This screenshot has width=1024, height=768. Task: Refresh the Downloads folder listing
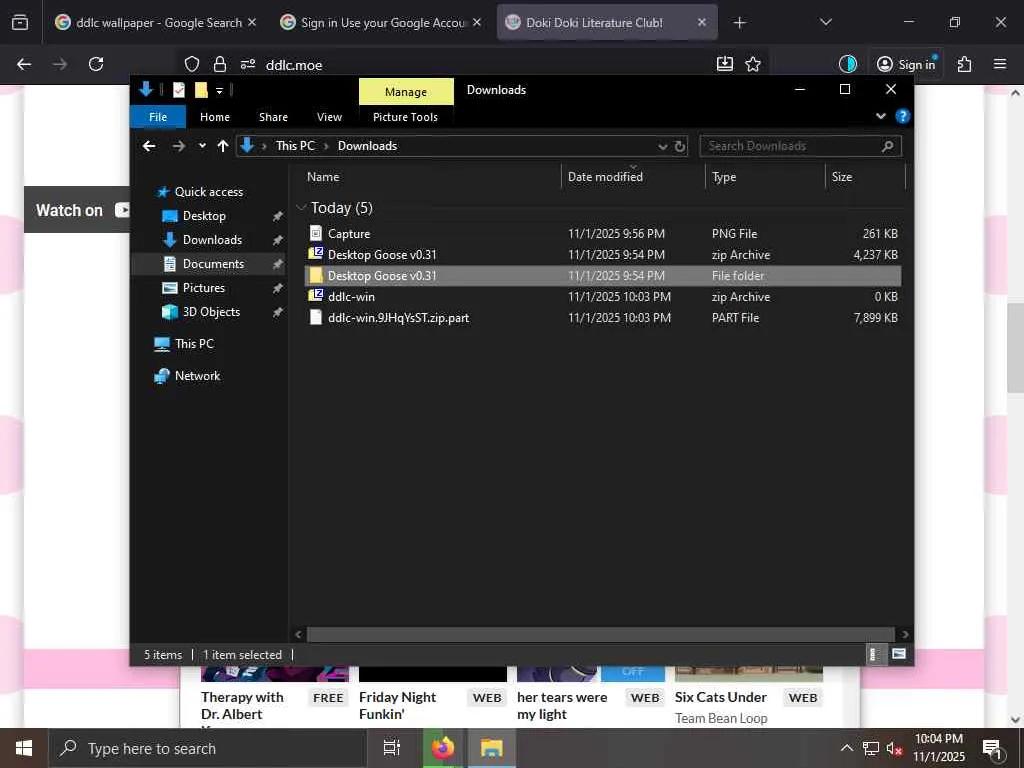[x=680, y=146]
